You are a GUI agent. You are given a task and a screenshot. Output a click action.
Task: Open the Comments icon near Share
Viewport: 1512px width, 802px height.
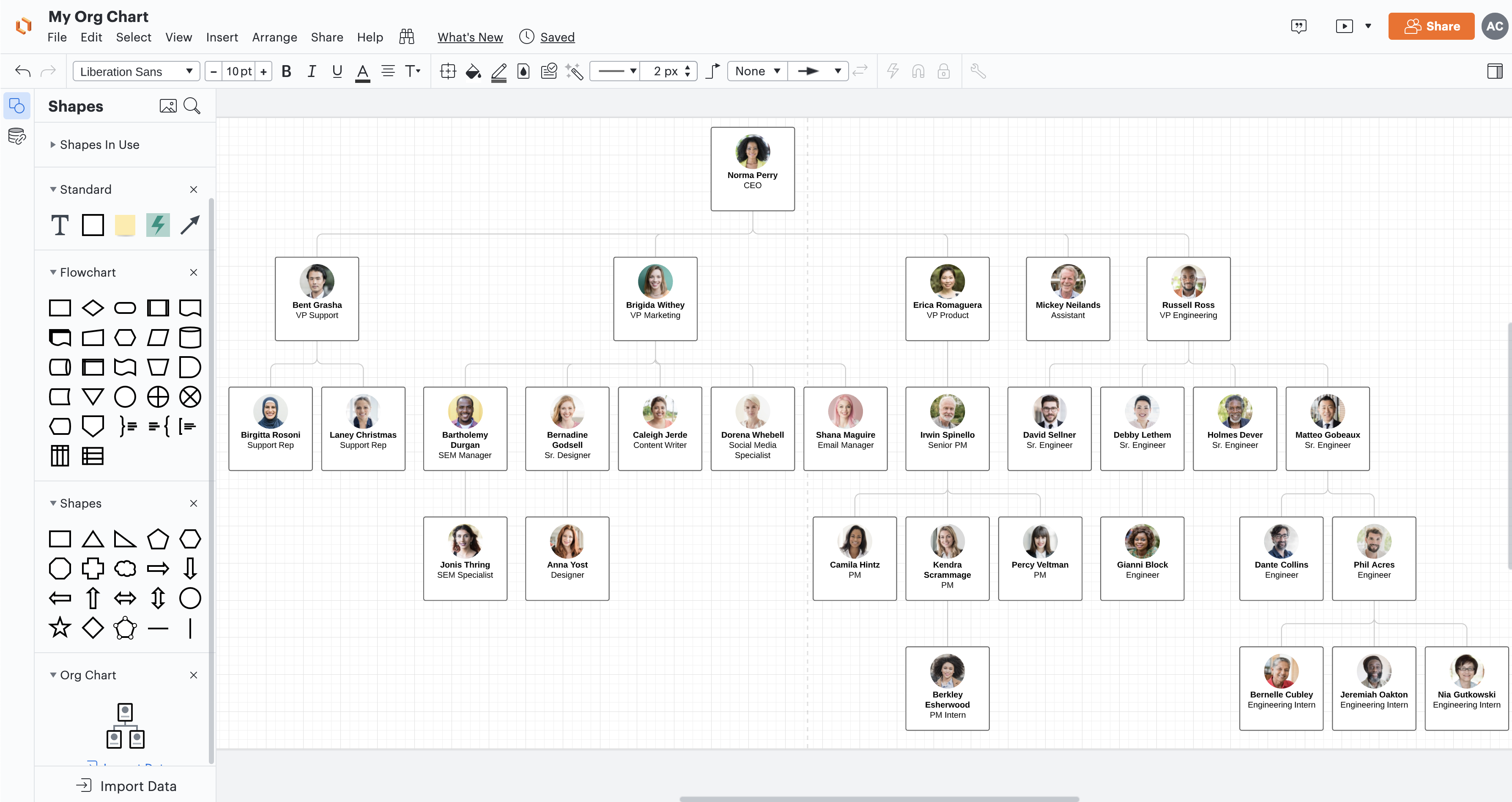tap(1299, 26)
